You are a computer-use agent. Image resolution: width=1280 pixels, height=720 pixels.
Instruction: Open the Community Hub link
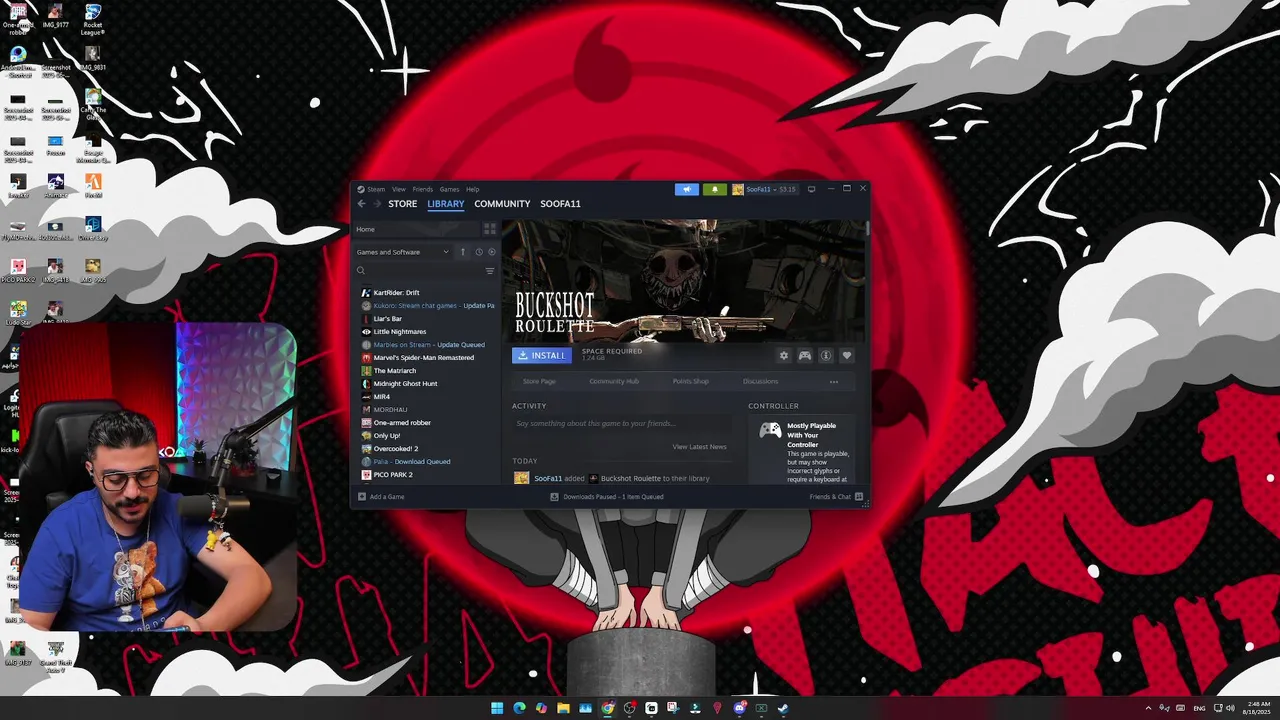[614, 381]
